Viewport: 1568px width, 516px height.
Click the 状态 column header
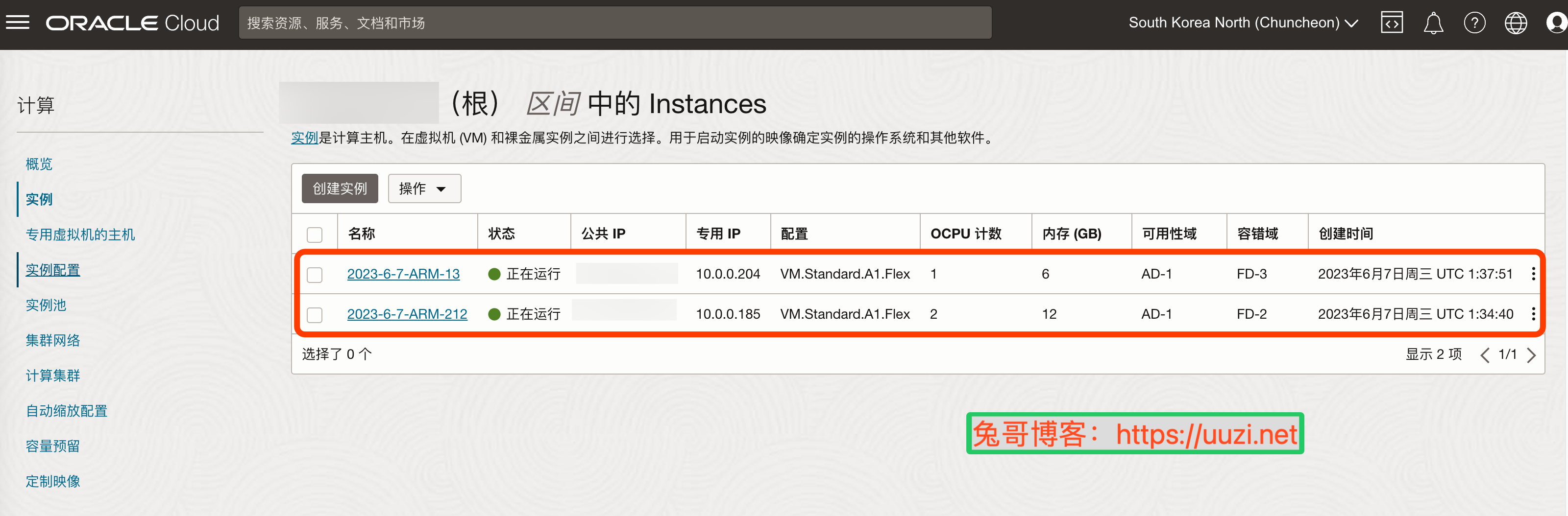502,234
